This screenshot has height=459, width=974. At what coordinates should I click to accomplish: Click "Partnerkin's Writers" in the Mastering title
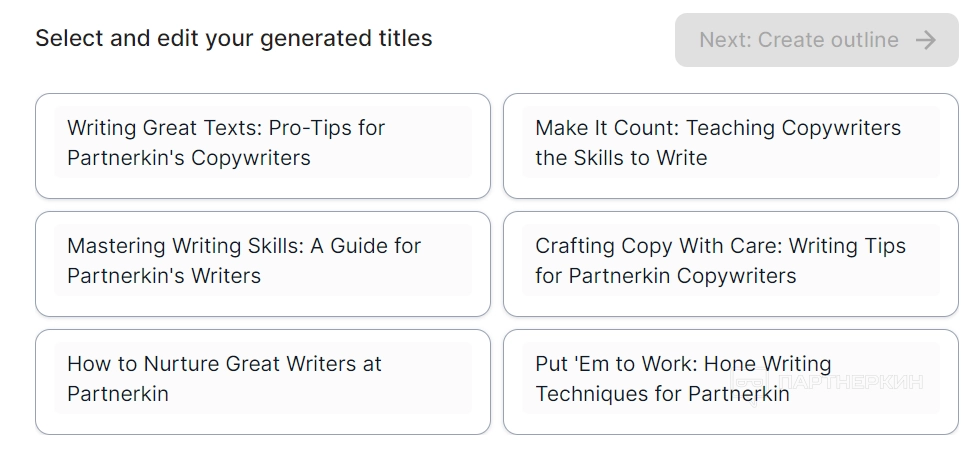[164, 276]
